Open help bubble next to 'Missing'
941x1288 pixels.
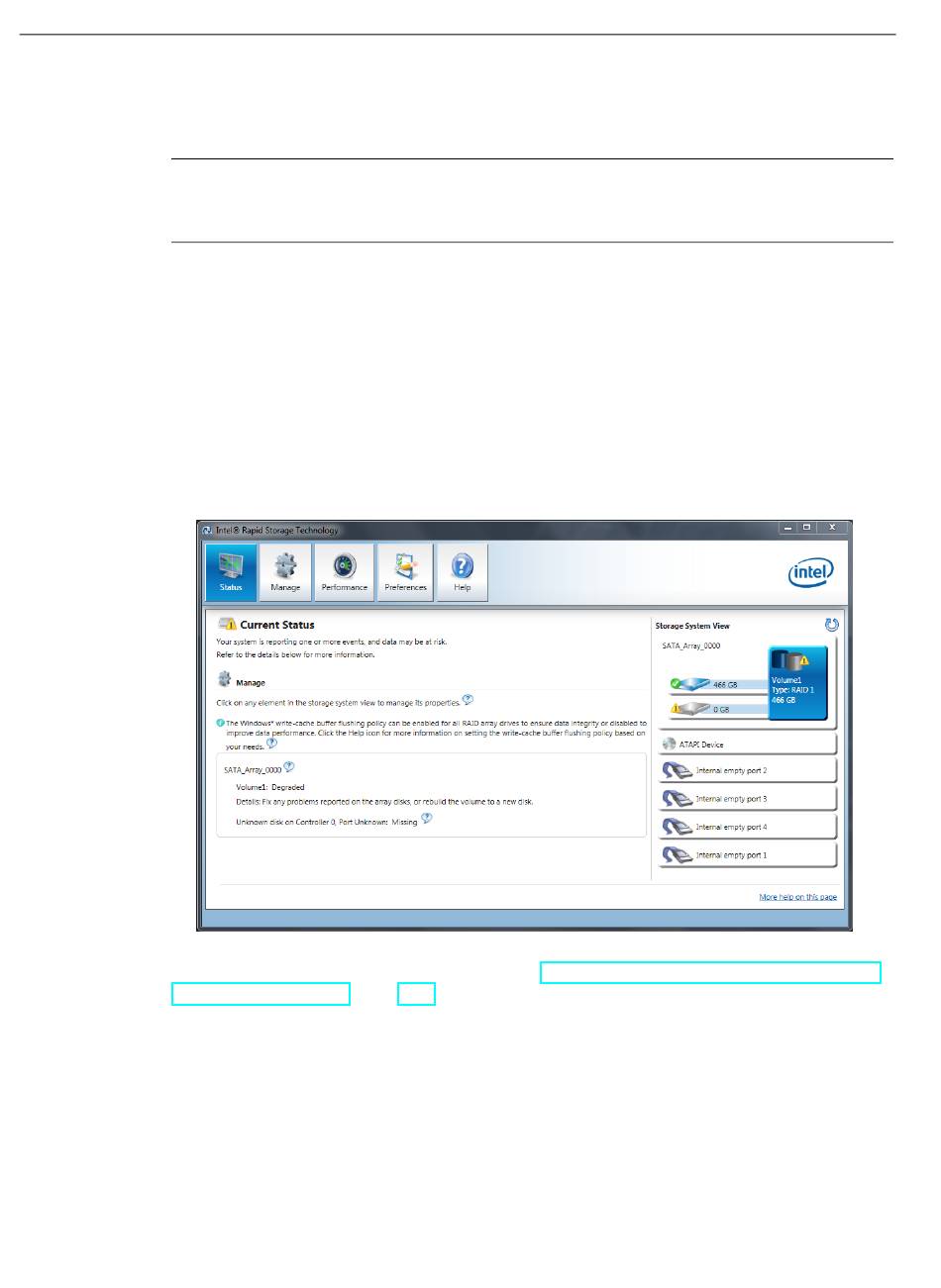[x=426, y=819]
